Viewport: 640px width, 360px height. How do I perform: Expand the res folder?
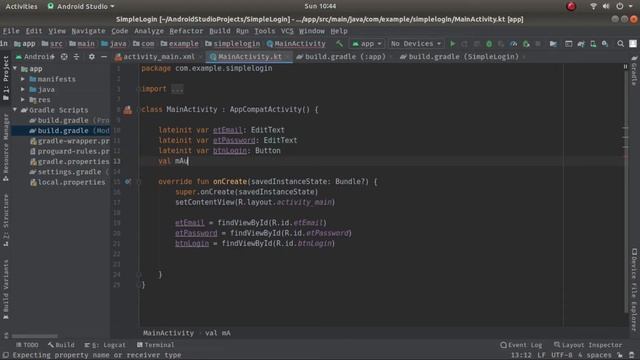click(23, 100)
